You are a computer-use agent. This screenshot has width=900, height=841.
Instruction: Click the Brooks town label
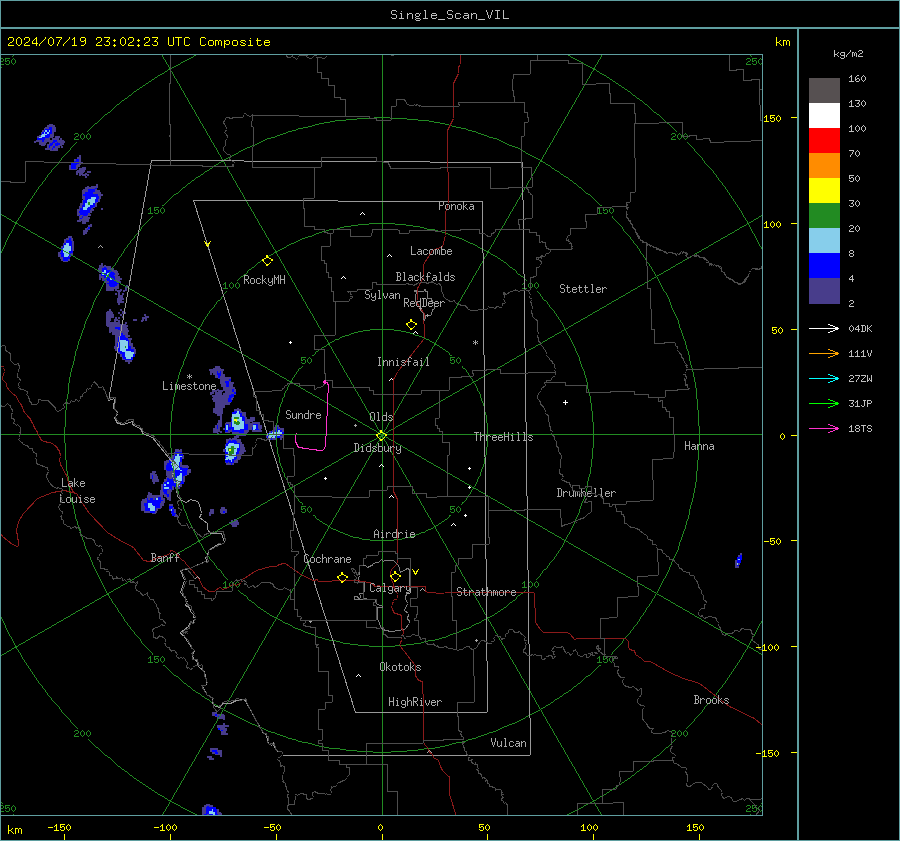pos(711,700)
